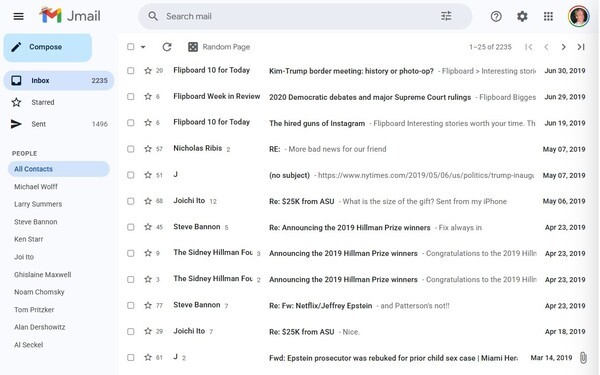This screenshot has width=600, height=375.
Task: Tick checkbox for Epstein prosecutor email
Action: point(130,357)
